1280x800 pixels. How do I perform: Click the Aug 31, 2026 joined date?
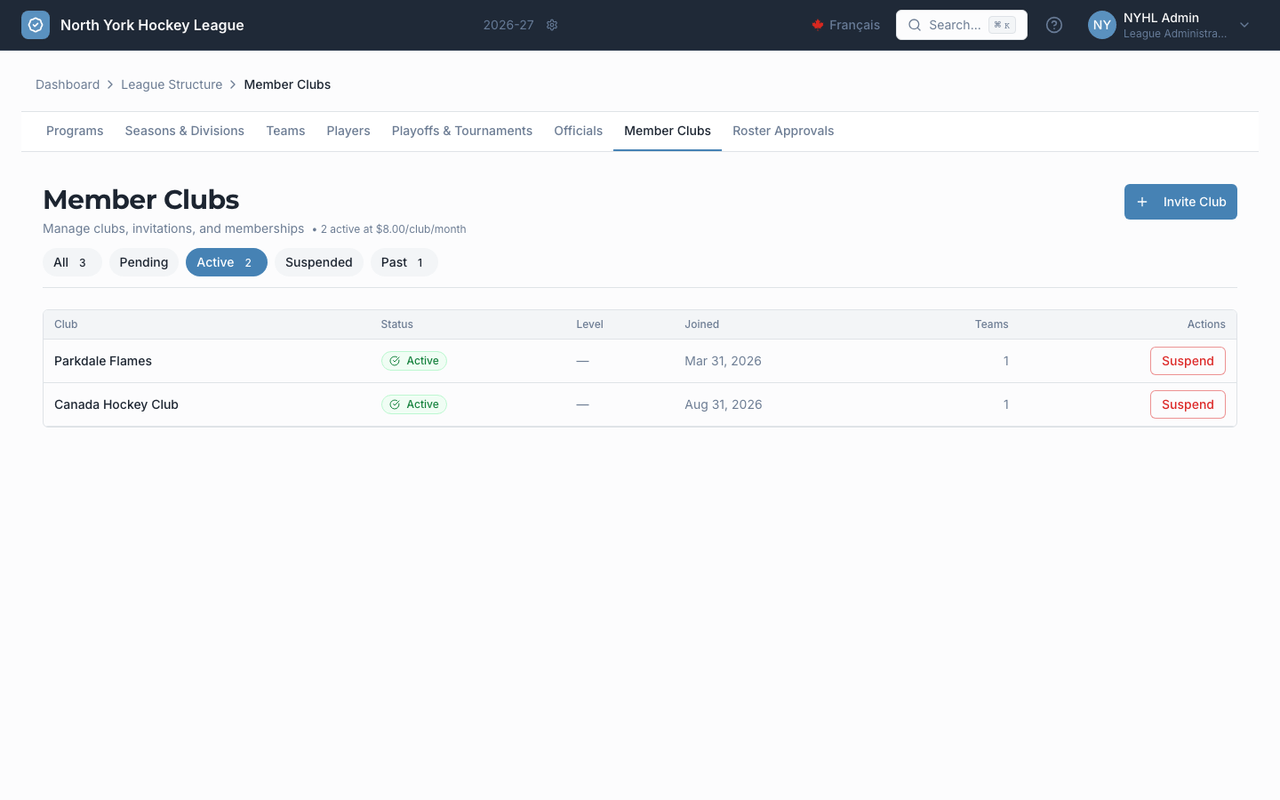coord(723,405)
